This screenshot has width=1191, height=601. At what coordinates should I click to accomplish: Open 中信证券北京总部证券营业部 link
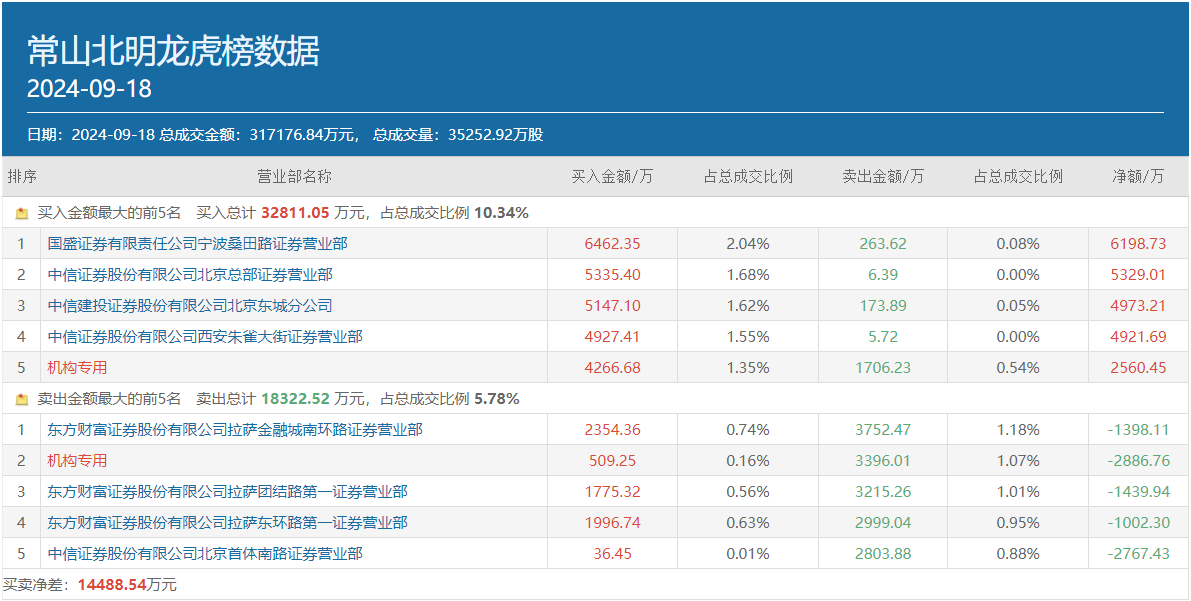pyautogui.click(x=190, y=274)
